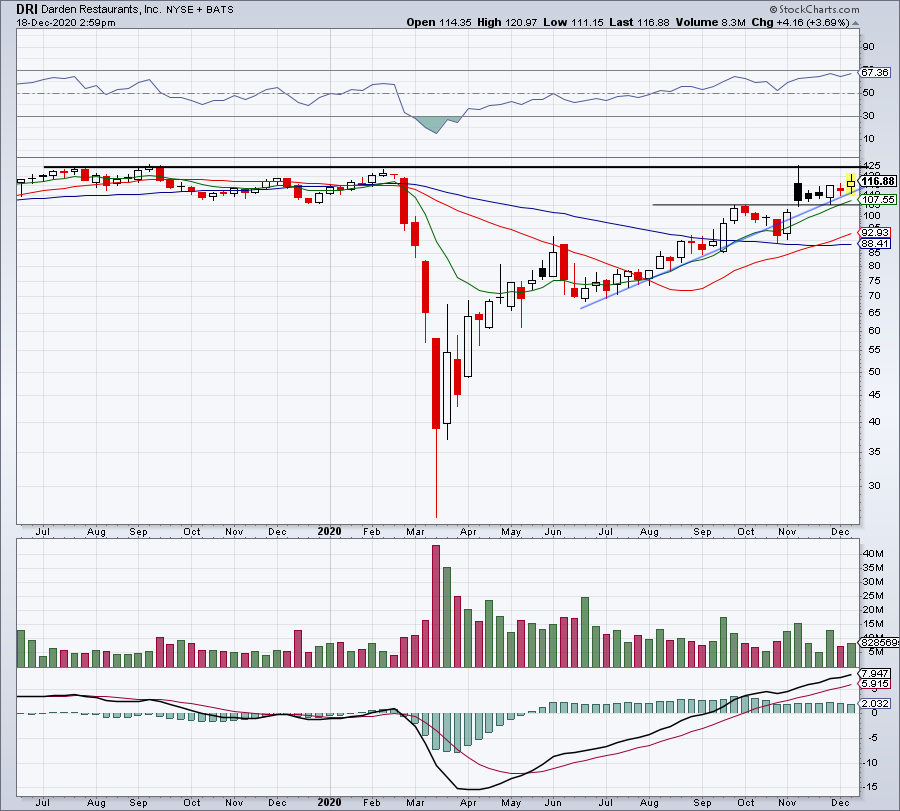Click the NYSE + BATS exchange label
This screenshot has height=811, width=900.
pos(200,10)
